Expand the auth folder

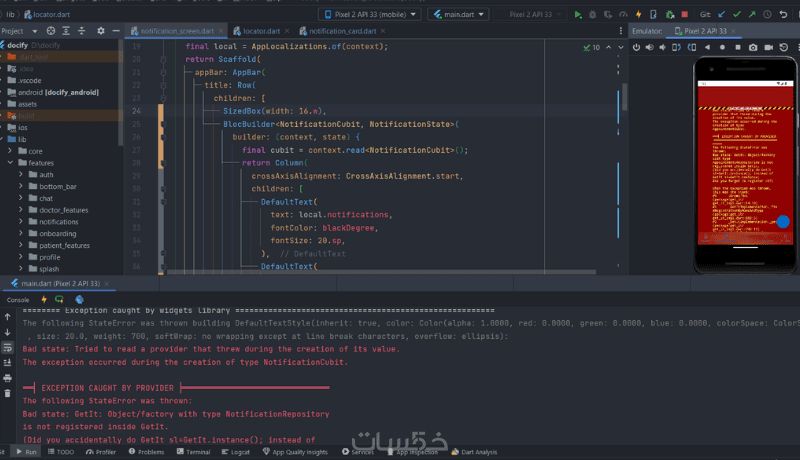click(21, 174)
